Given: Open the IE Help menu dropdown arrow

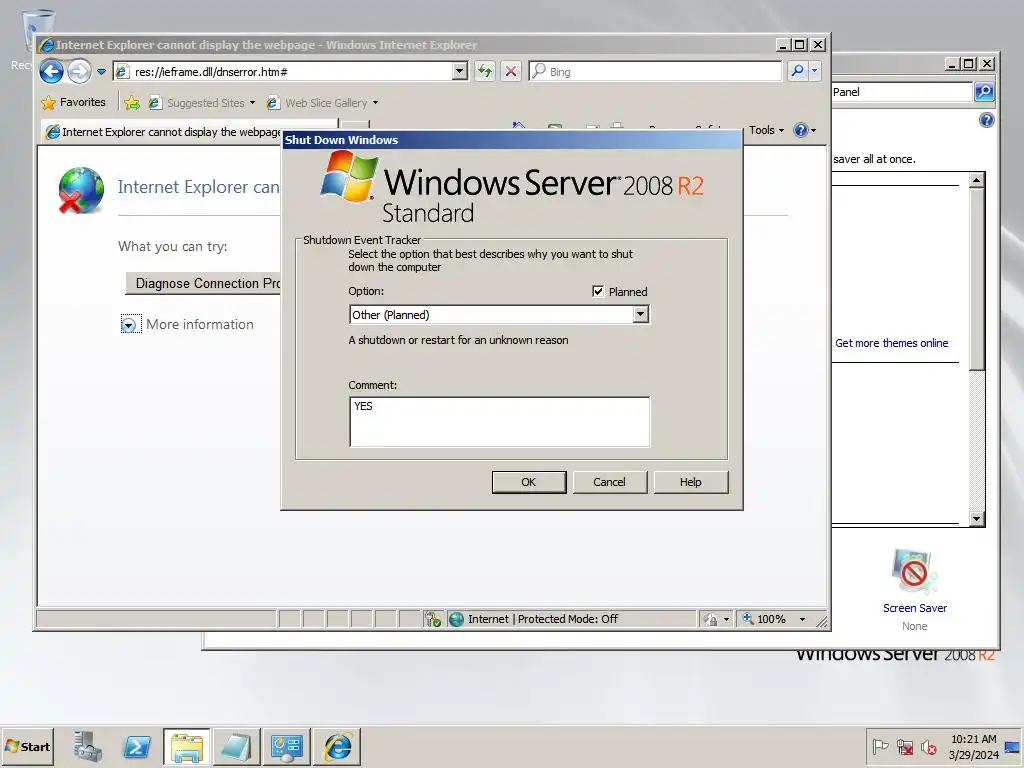Looking at the screenshot, I should point(813,130).
